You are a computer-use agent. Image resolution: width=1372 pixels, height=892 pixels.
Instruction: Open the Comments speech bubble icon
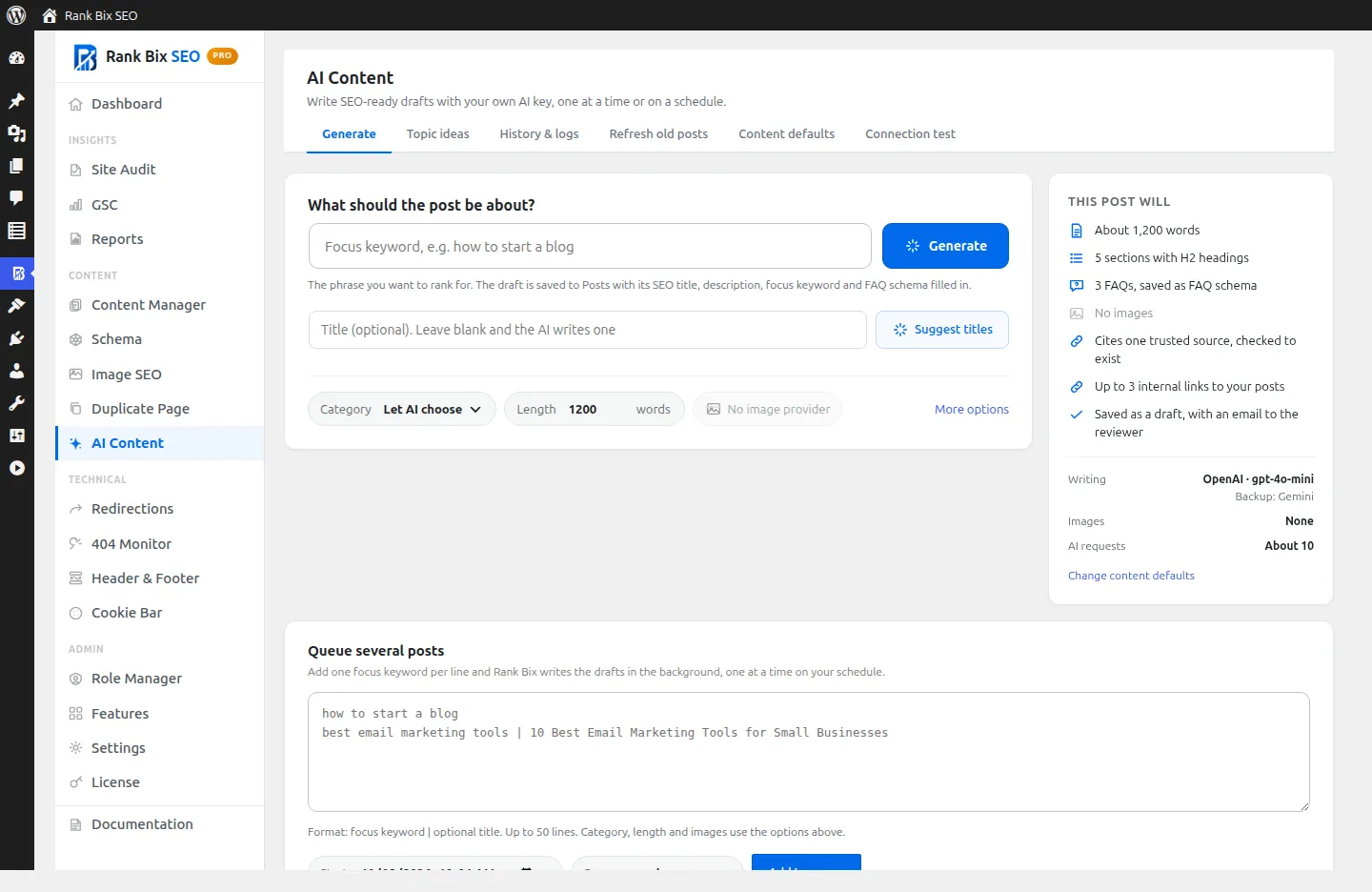pos(16,198)
